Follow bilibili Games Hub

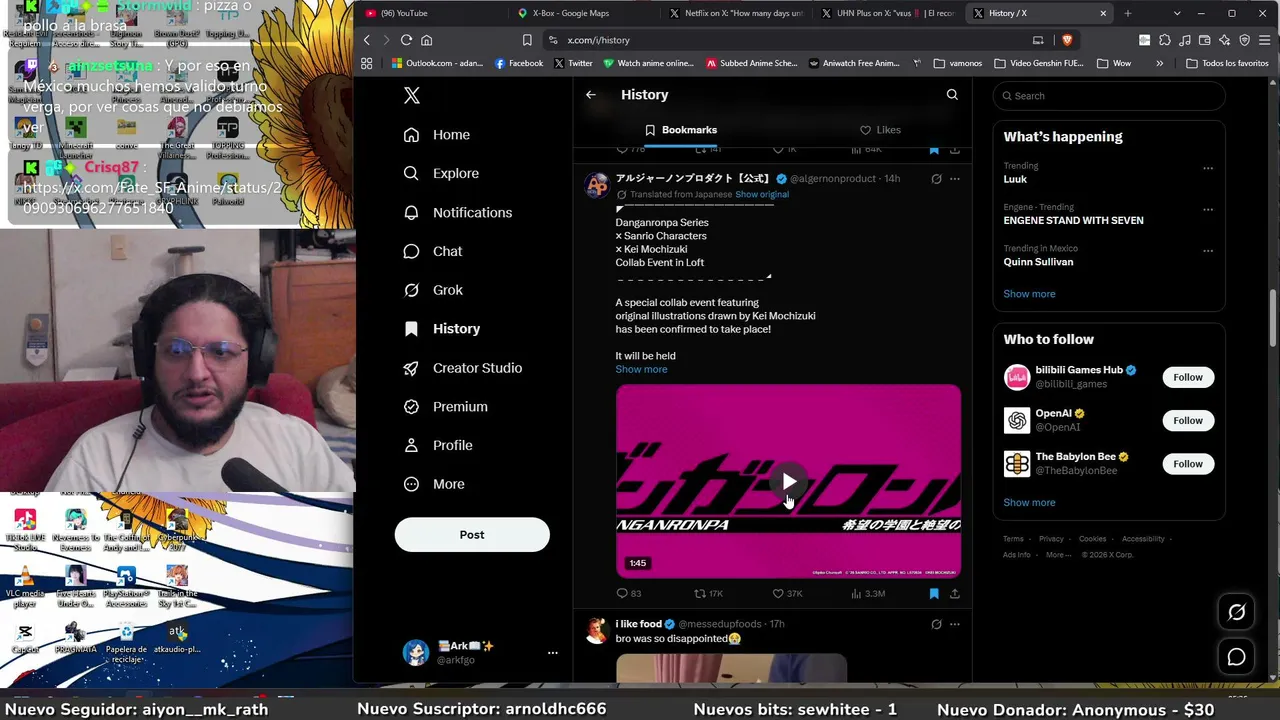pyautogui.click(x=1188, y=377)
